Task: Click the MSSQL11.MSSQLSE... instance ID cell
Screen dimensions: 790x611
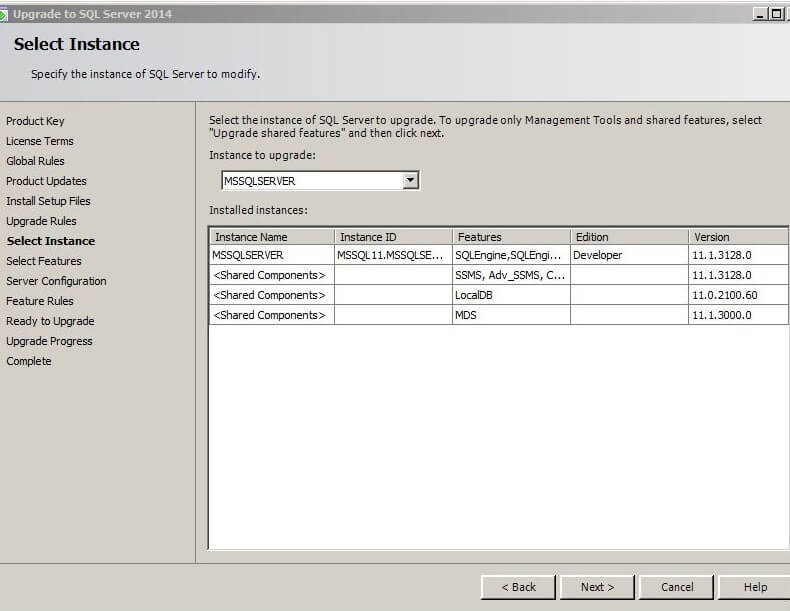Action: [x=393, y=255]
